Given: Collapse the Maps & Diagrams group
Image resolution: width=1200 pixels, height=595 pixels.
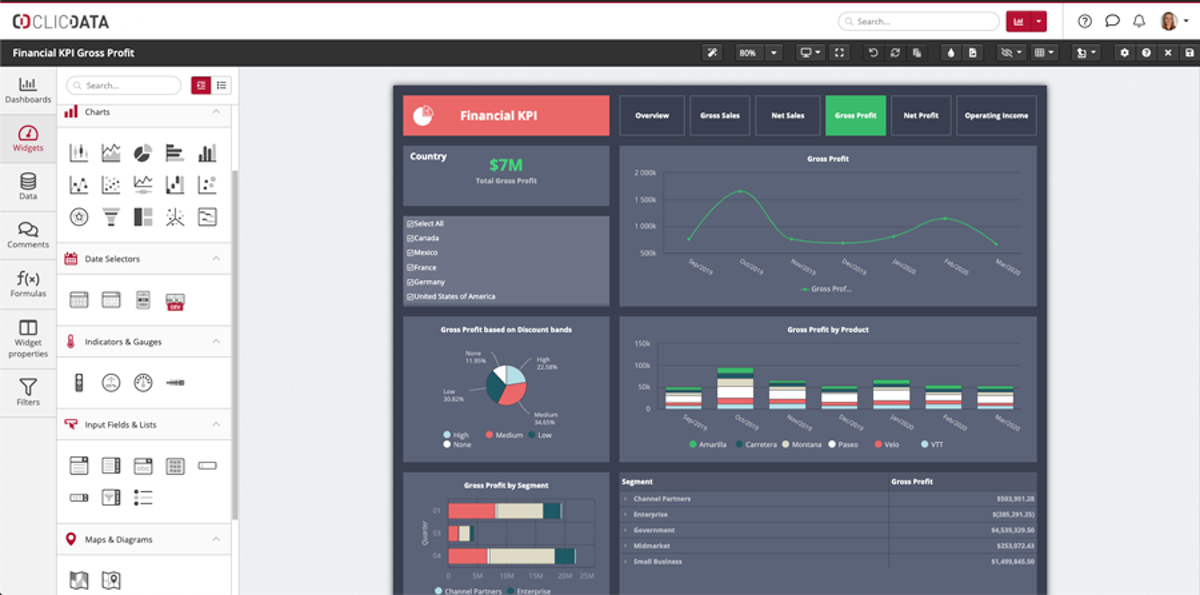Looking at the screenshot, I should pos(216,540).
